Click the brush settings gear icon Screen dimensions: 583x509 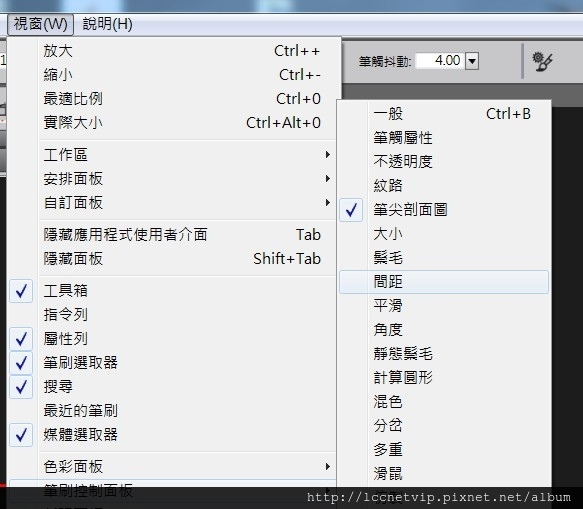pyautogui.click(x=542, y=61)
